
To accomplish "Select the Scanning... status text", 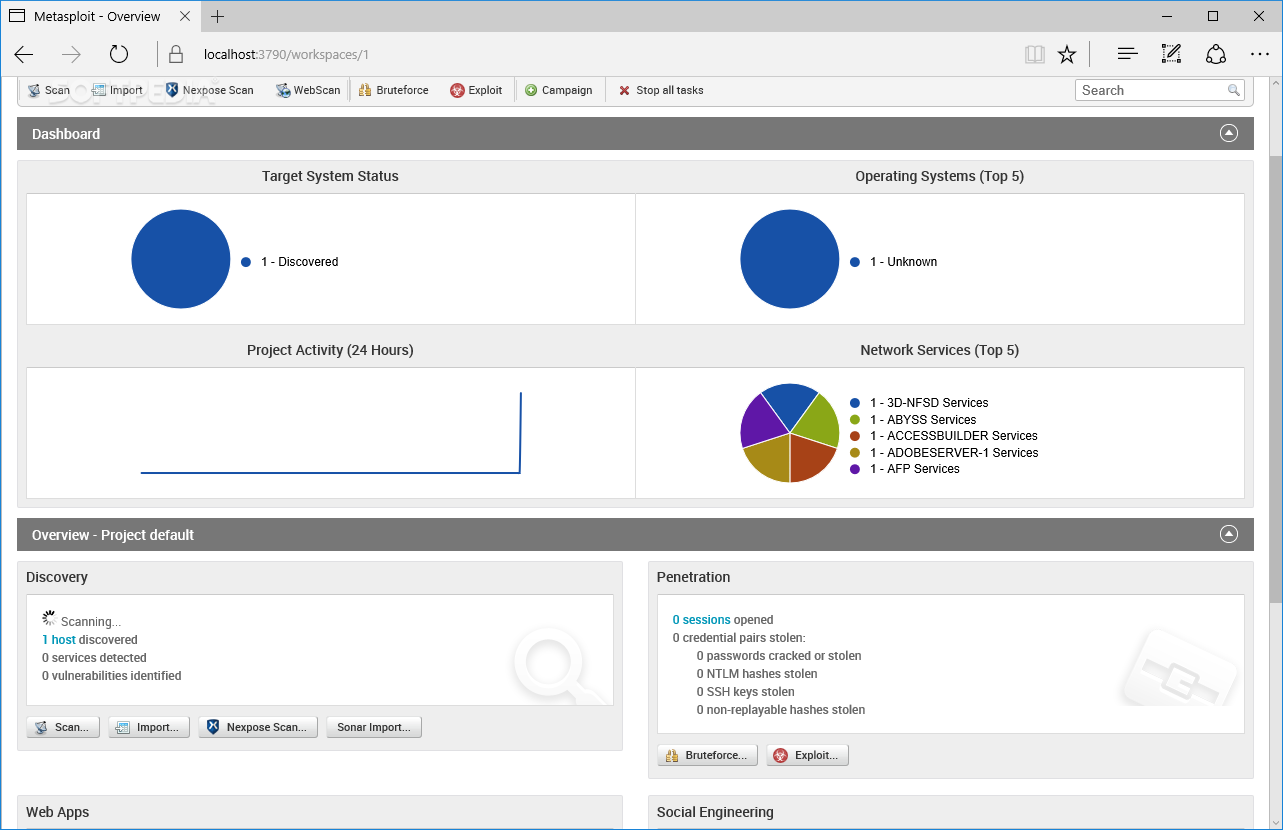I will (91, 622).
